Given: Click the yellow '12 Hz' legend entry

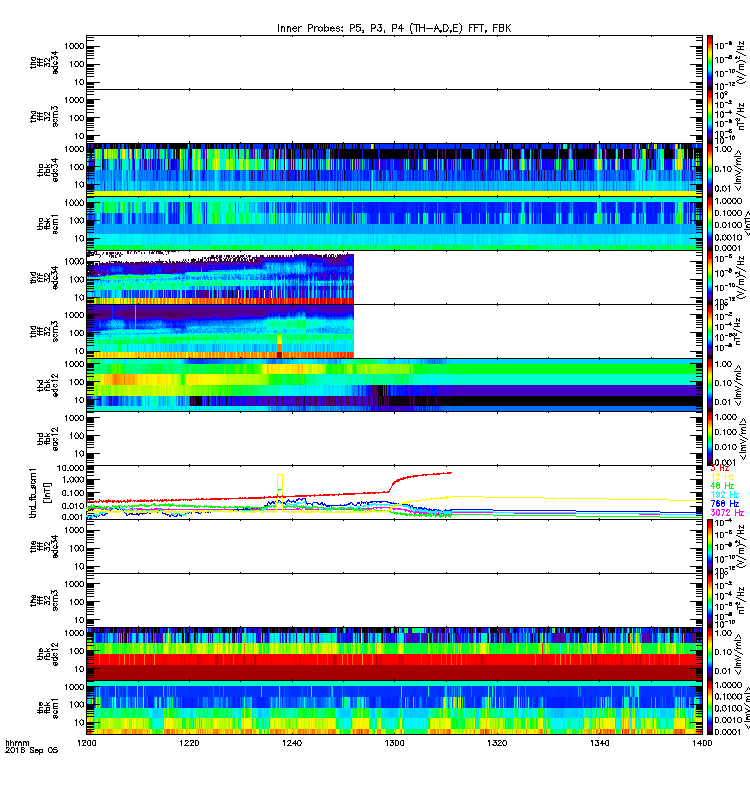Looking at the screenshot, I should (722, 477).
